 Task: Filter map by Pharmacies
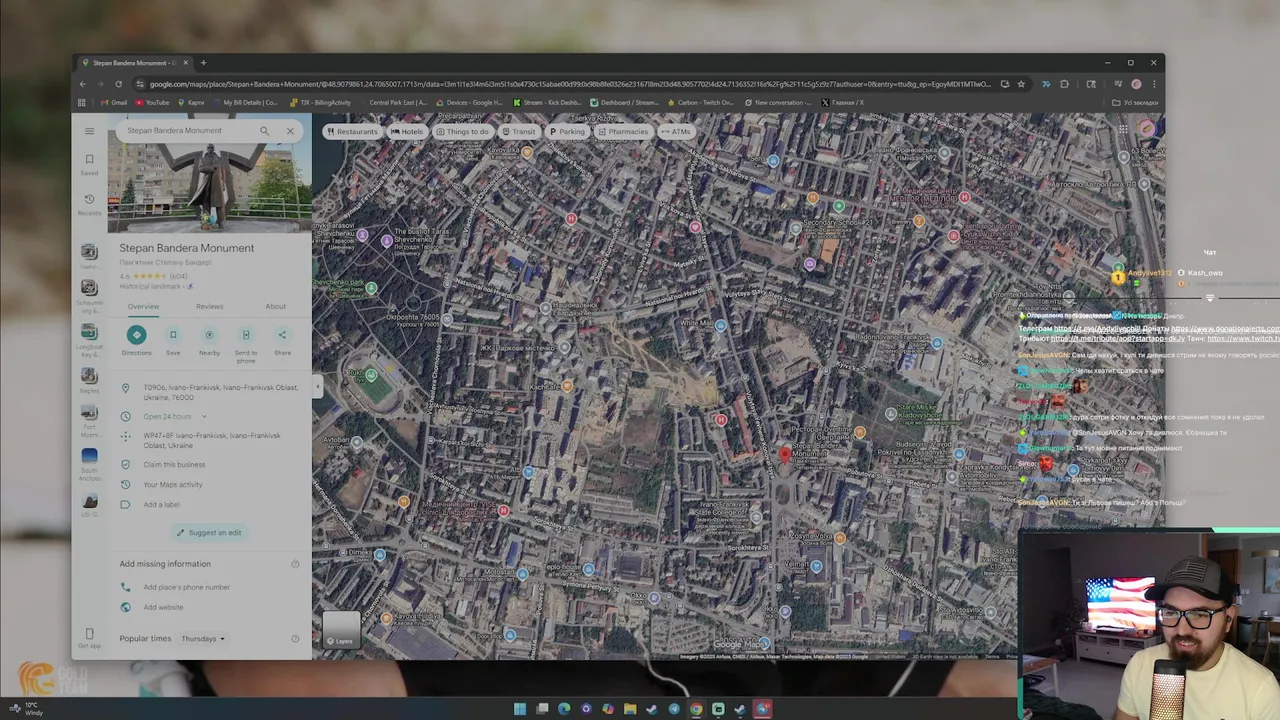(623, 131)
